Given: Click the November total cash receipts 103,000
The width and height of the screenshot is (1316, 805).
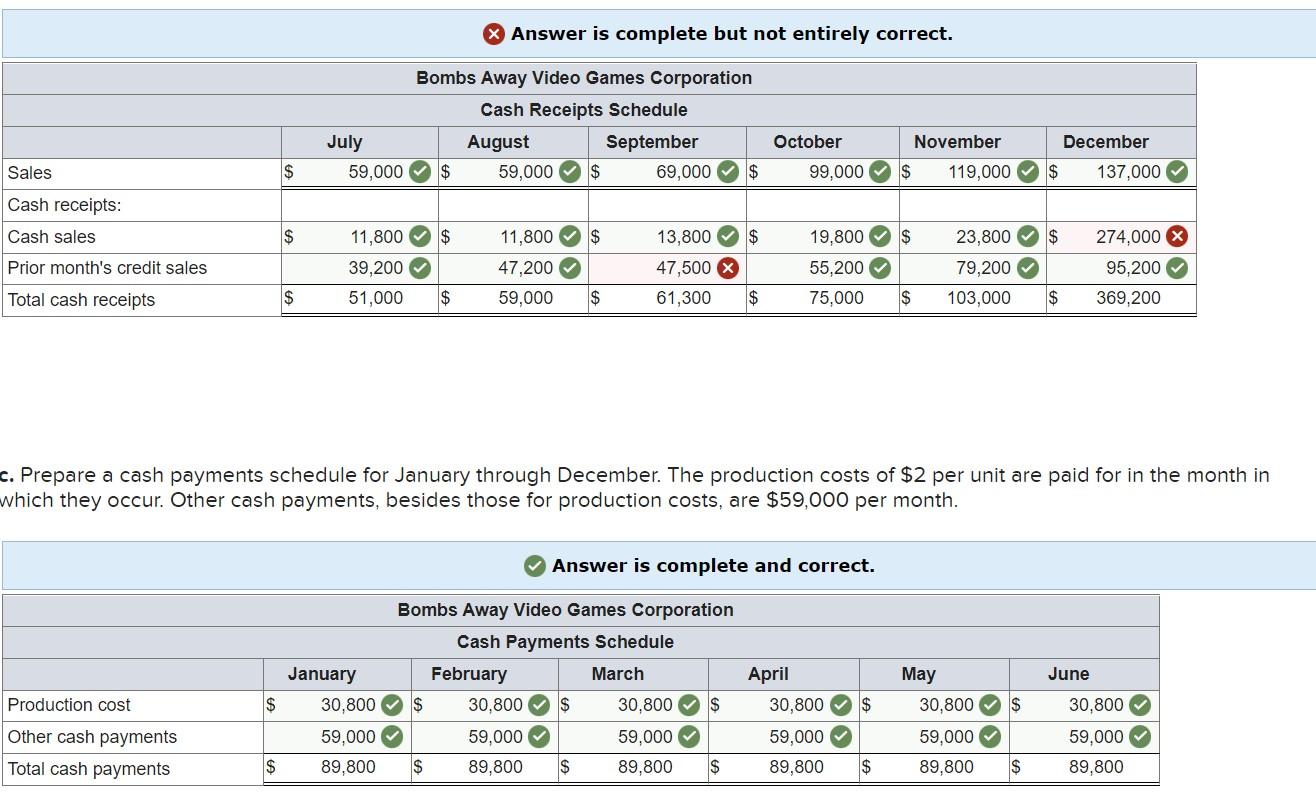Looking at the screenshot, I should (x=979, y=298).
